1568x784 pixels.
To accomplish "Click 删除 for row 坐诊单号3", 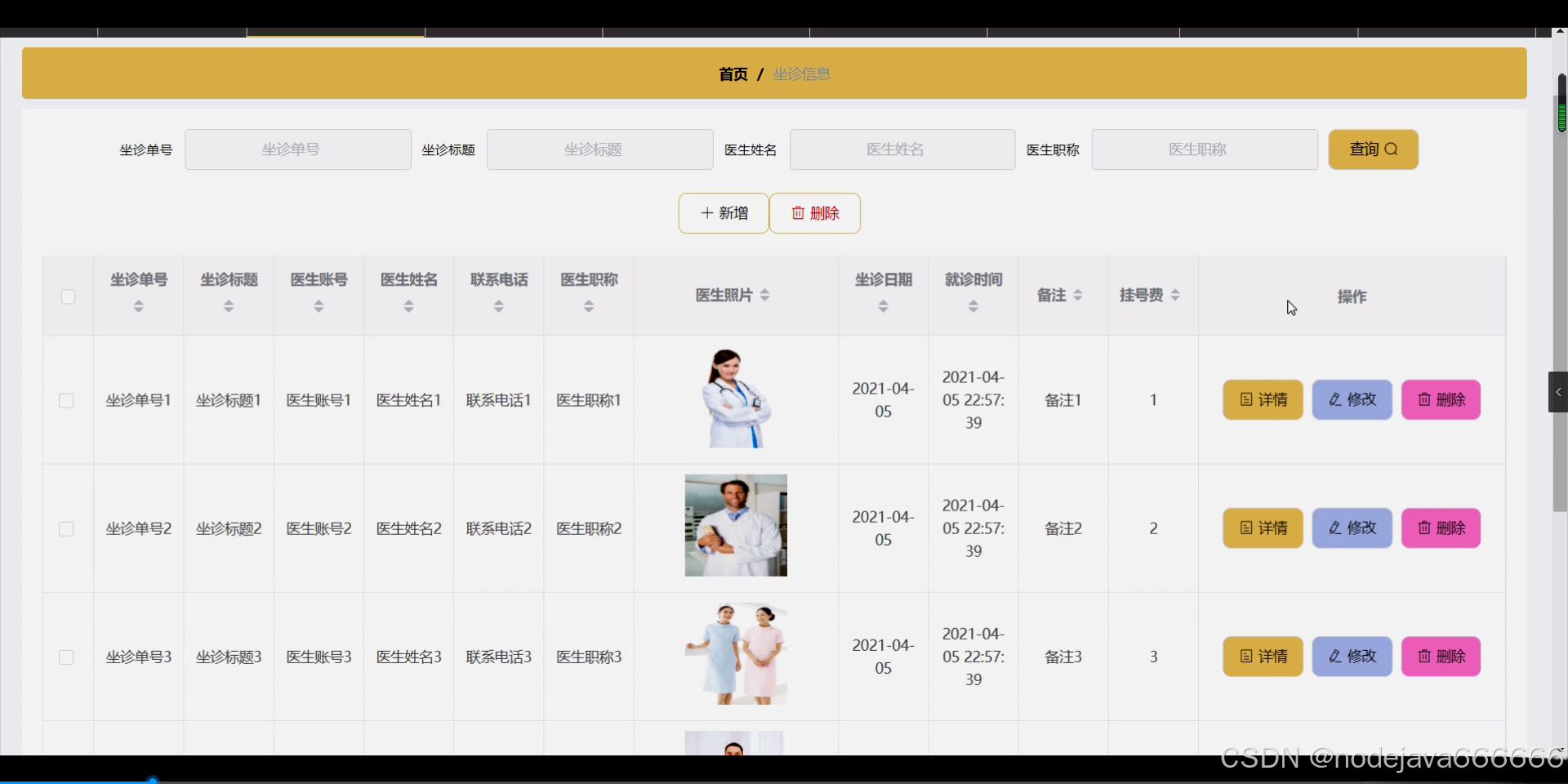I will point(1441,656).
